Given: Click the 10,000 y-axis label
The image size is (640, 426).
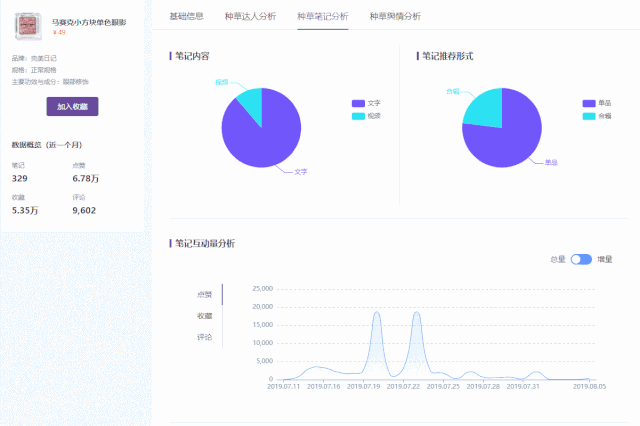Looking at the screenshot, I should pyautogui.click(x=262, y=343).
